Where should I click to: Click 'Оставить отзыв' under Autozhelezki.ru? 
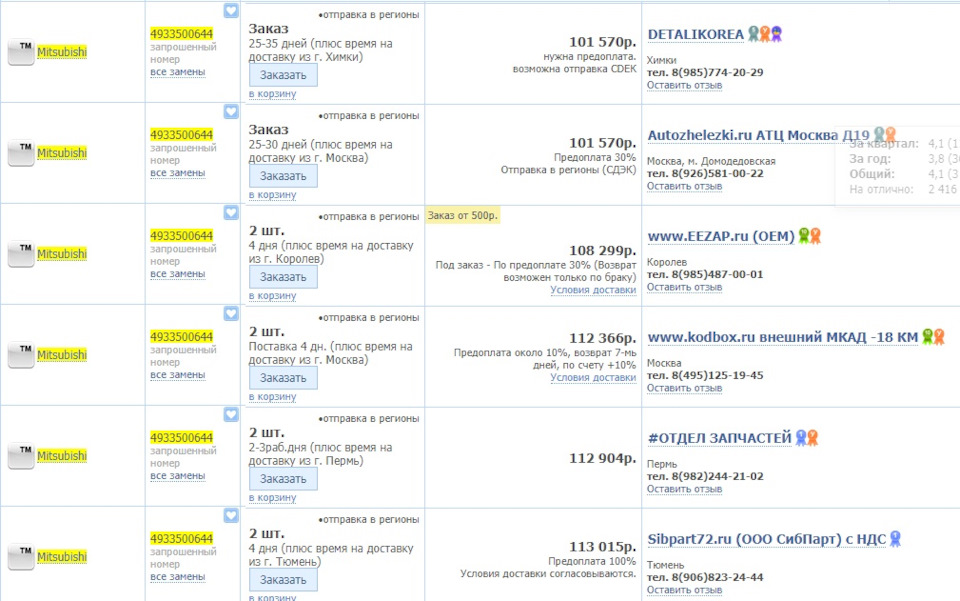pyautogui.click(x=684, y=186)
